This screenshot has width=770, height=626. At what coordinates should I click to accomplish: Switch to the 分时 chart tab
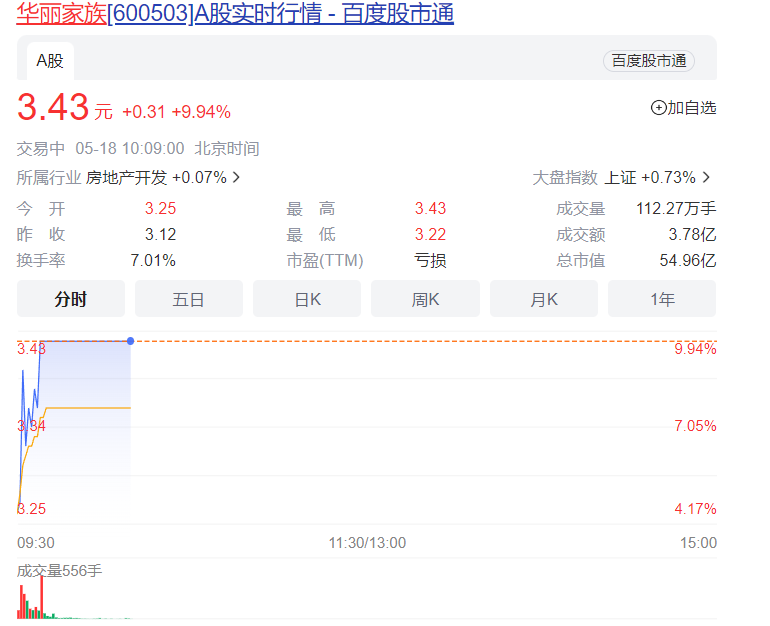[71, 299]
